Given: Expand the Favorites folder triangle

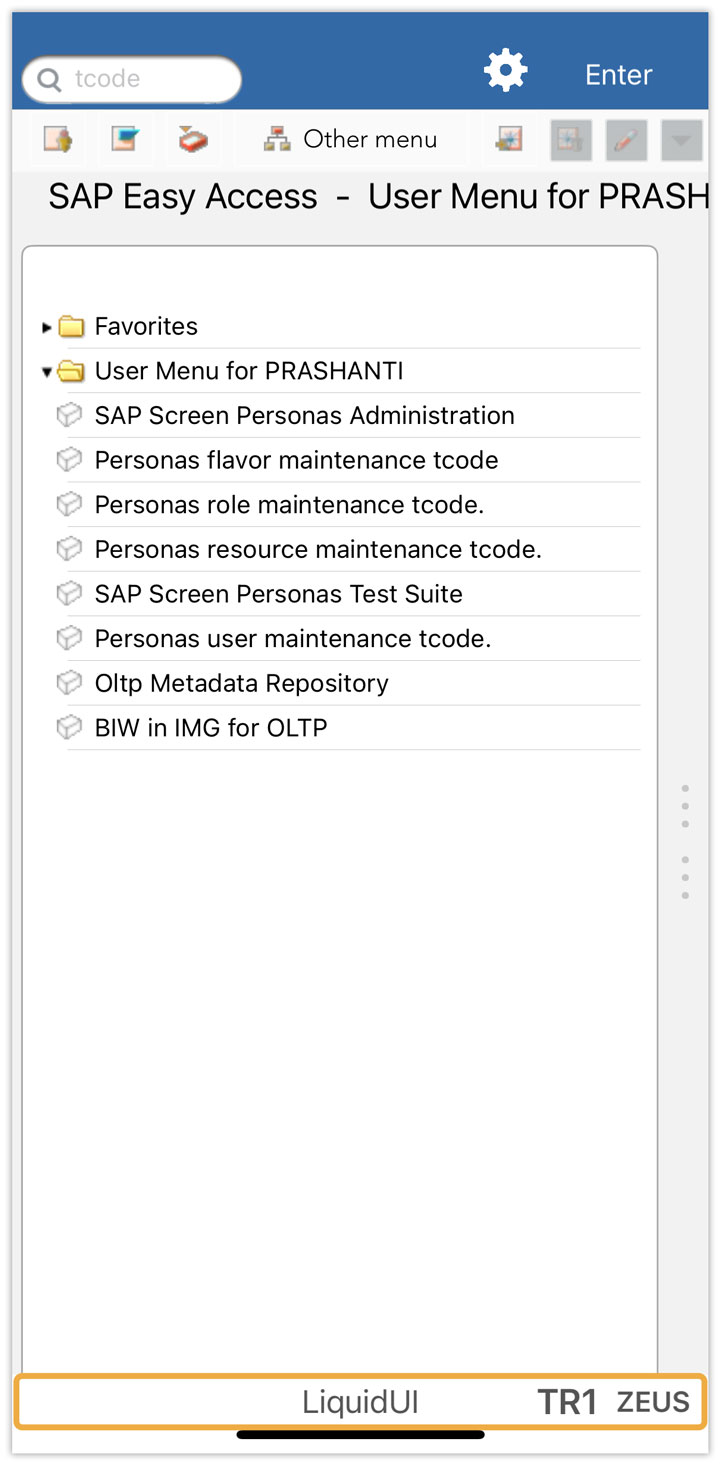Looking at the screenshot, I should click(x=47, y=327).
